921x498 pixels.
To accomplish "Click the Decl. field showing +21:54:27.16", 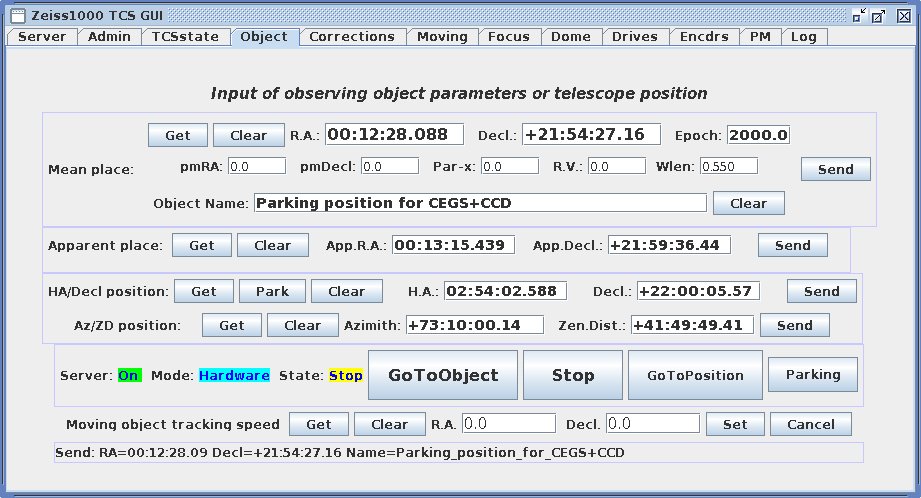I will [591, 134].
